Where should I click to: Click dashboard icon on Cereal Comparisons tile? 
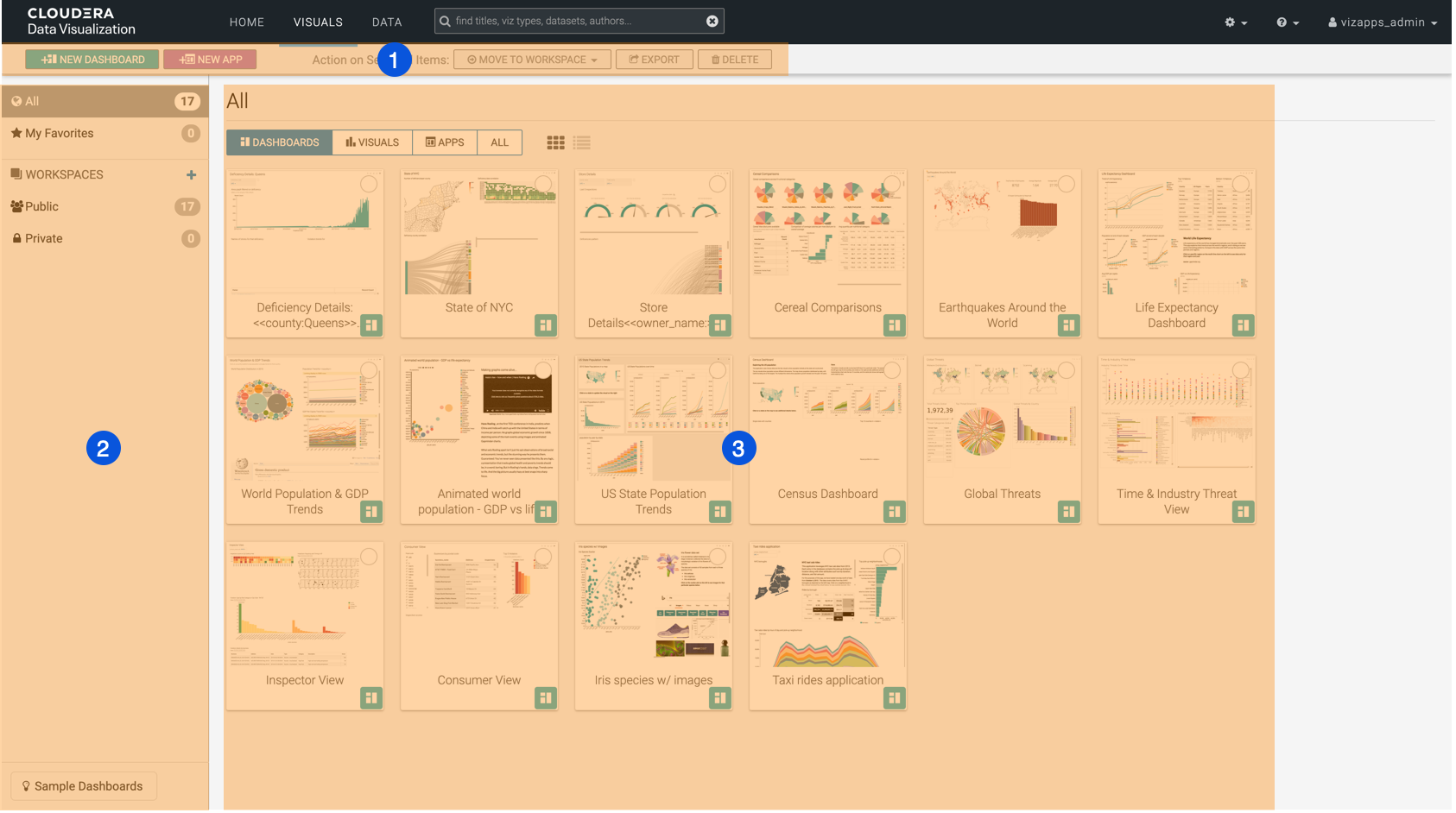(894, 325)
